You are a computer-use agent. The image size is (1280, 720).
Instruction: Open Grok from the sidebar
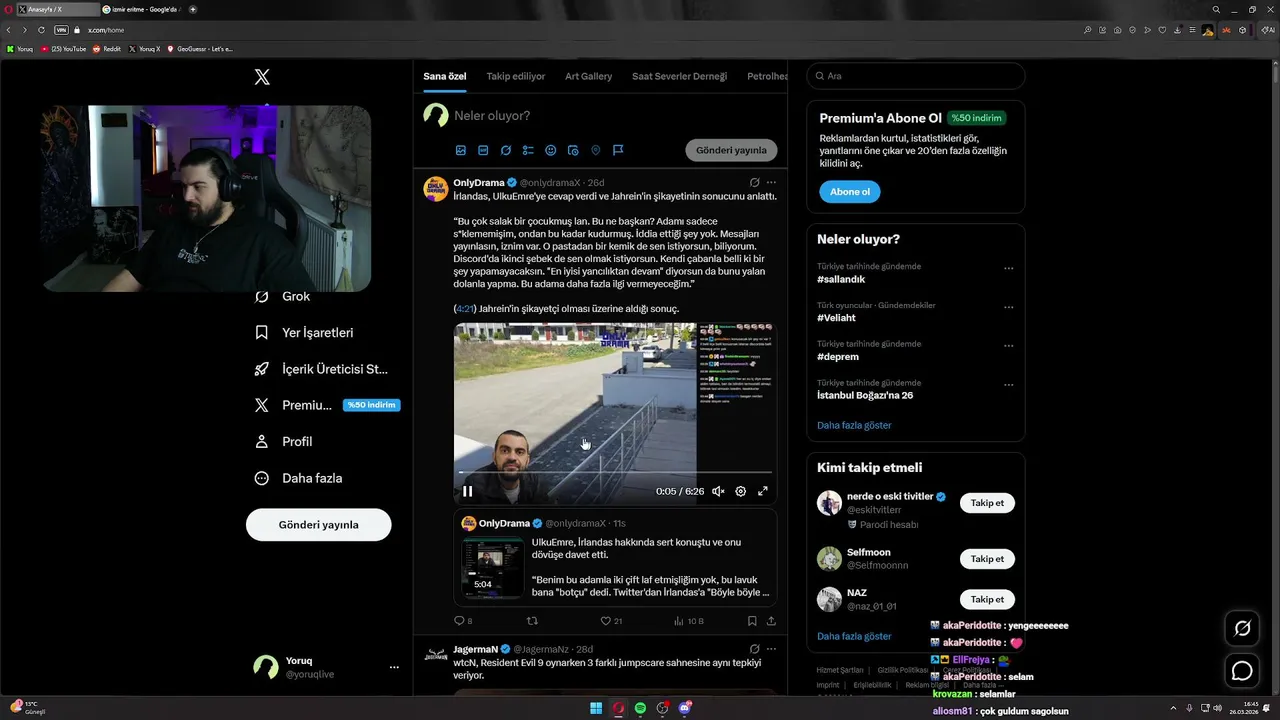point(283,296)
